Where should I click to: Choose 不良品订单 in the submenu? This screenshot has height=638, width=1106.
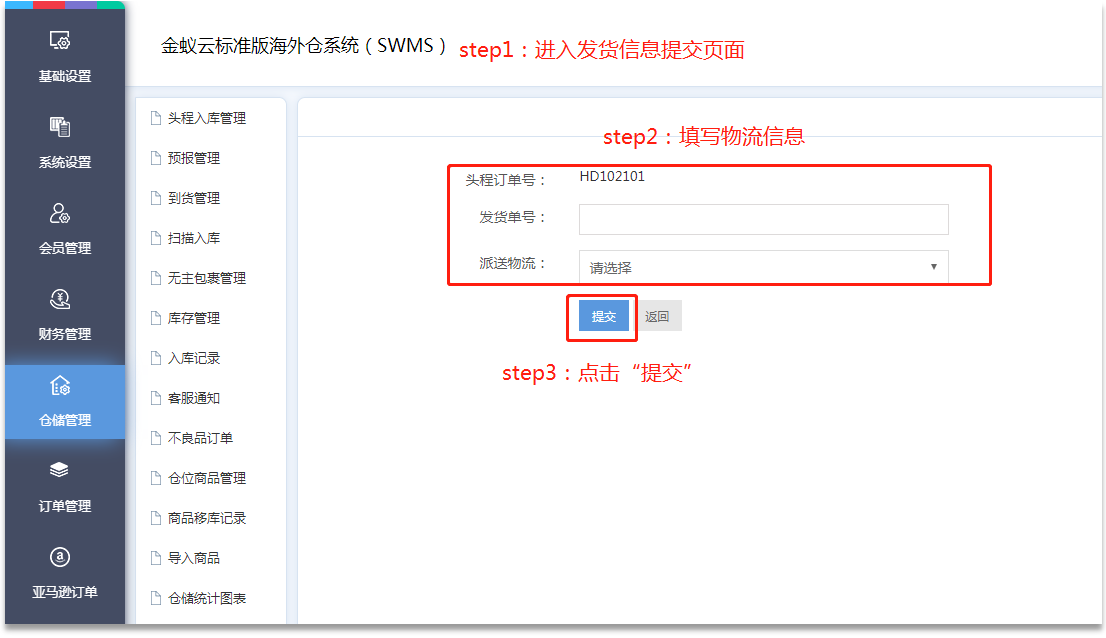pyautogui.click(x=200, y=438)
